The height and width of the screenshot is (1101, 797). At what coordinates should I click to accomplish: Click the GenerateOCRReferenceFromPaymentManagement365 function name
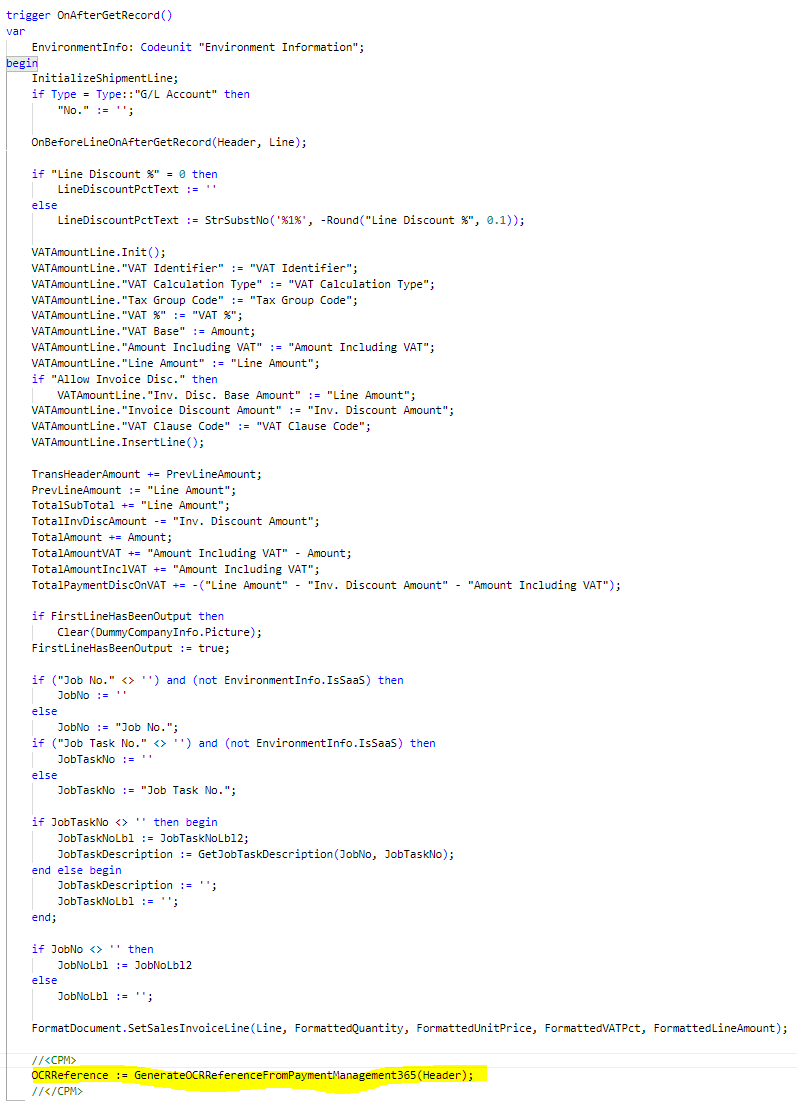pos(273,1075)
